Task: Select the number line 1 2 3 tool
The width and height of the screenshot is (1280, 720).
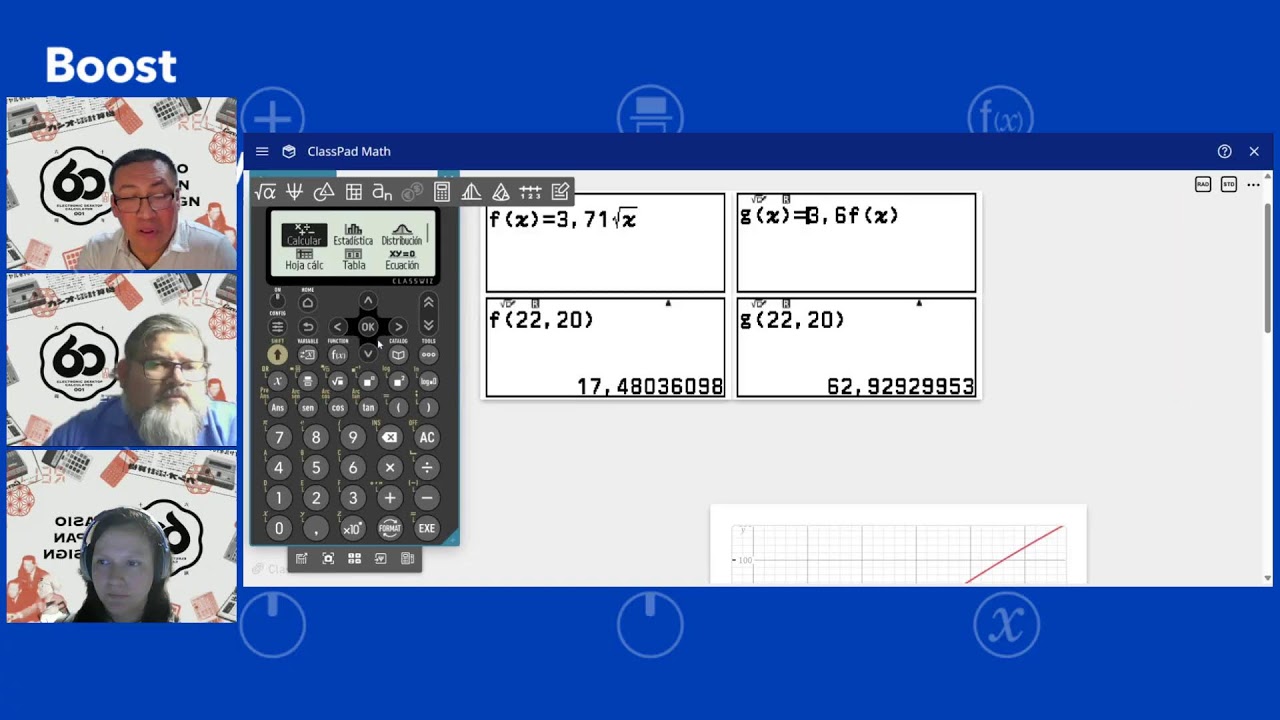Action: point(530,192)
